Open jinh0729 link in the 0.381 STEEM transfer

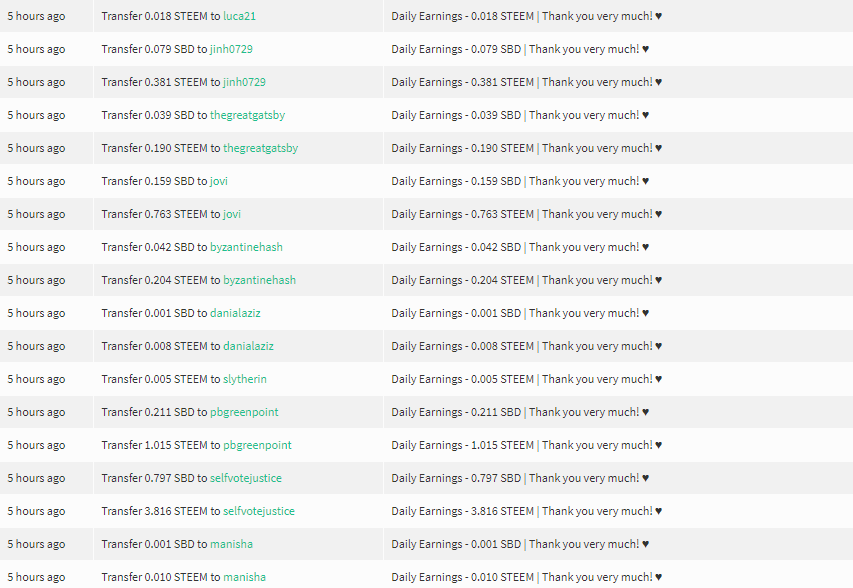click(244, 82)
